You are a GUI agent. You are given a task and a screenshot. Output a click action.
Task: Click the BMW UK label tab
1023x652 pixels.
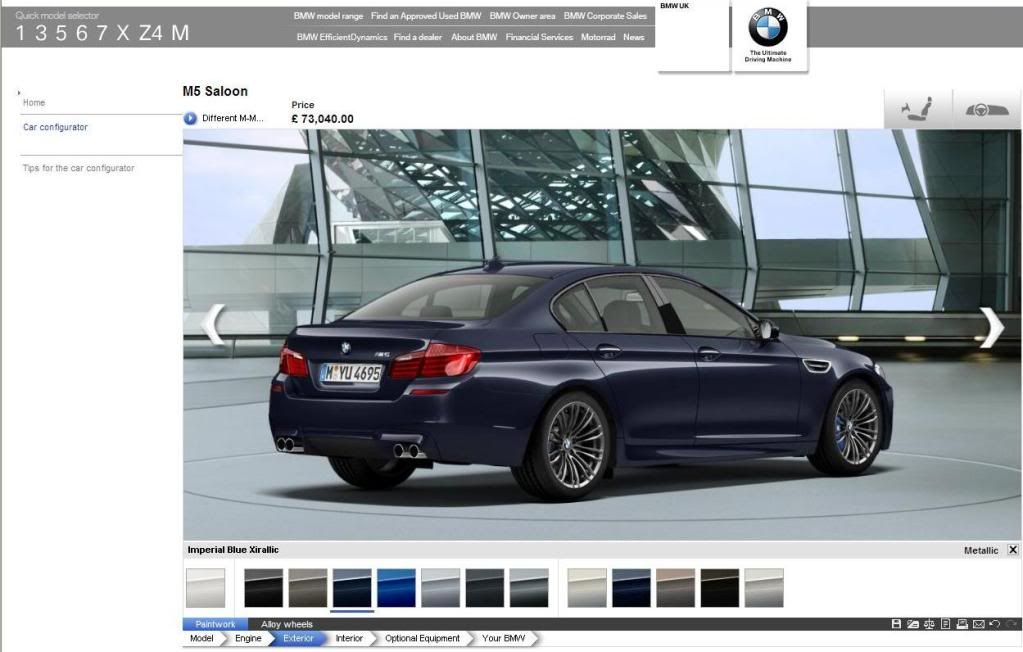[674, 6]
